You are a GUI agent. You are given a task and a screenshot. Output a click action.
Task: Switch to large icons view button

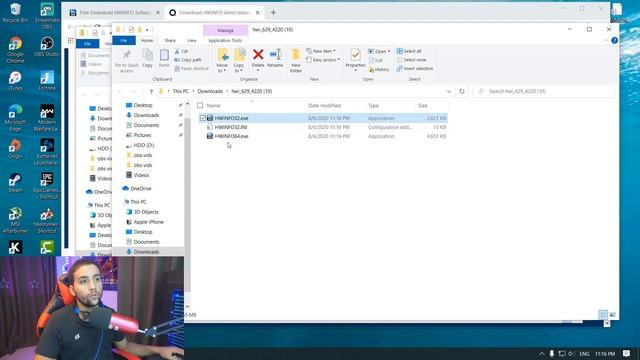coord(612,315)
